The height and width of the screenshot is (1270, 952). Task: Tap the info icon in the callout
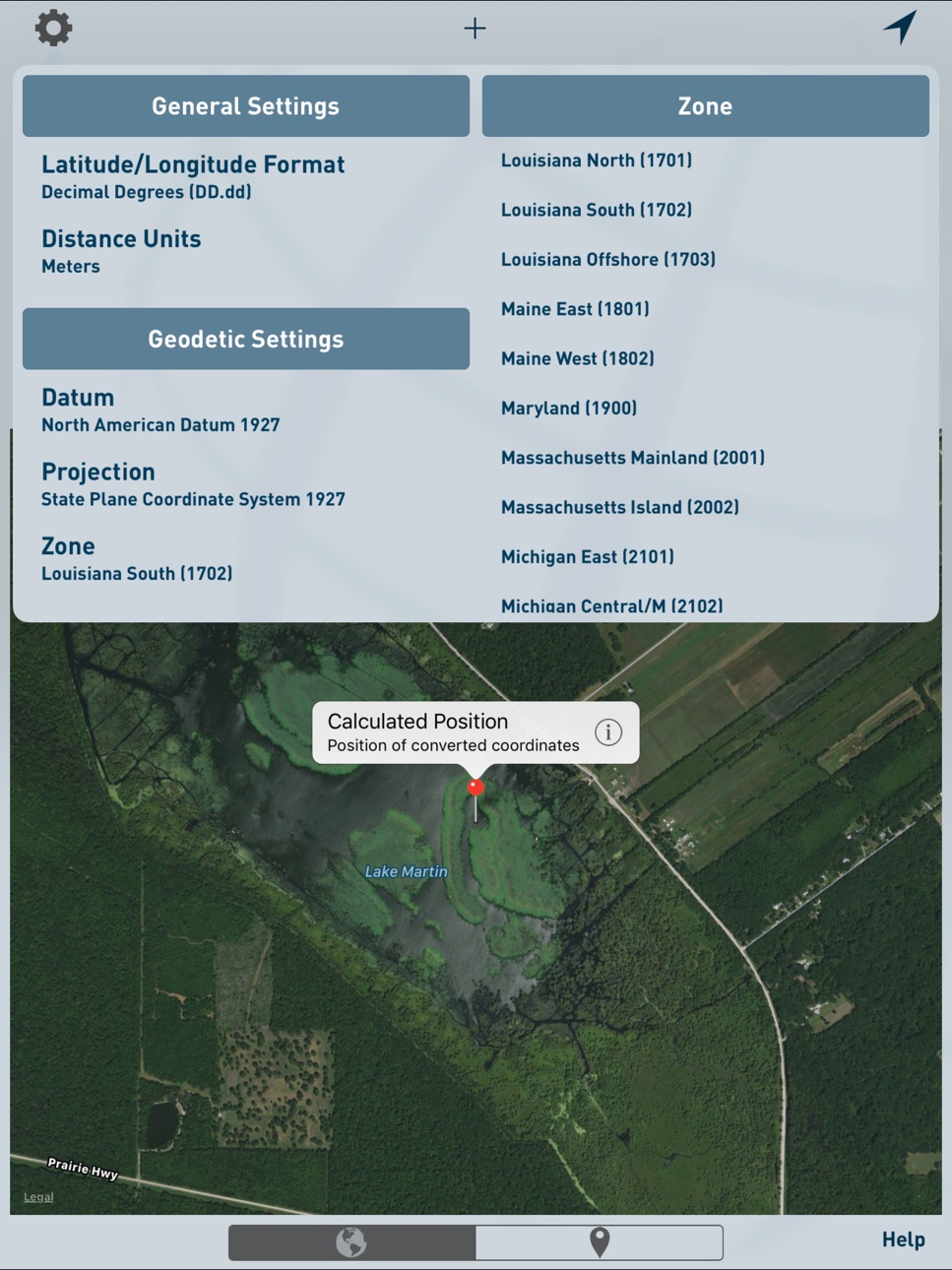pos(608,731)
